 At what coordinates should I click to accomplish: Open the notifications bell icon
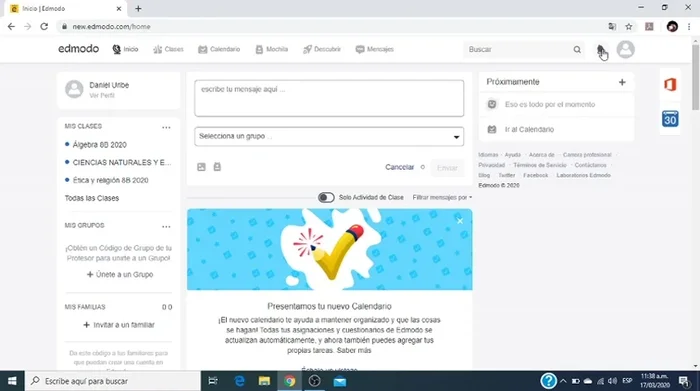pos(600,50)
